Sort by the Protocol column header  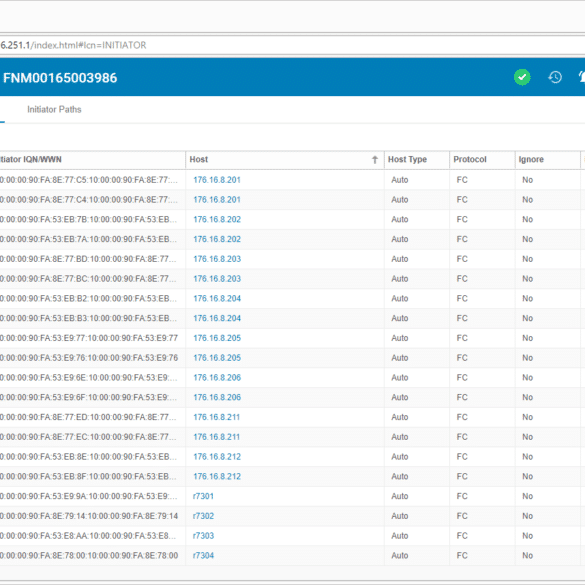pos(470,159)
